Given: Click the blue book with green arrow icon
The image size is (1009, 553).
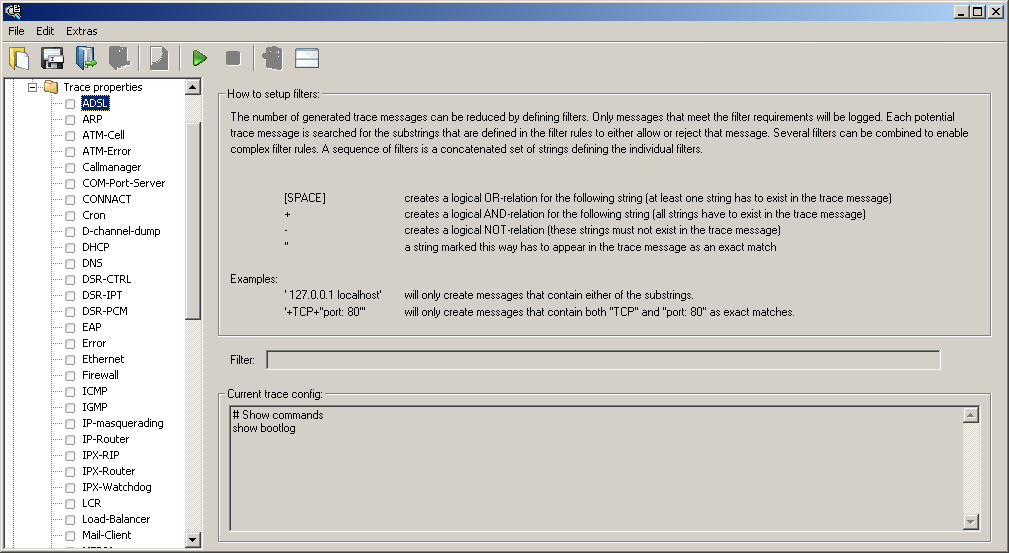Looking at the screenshot, I should pyautogui.click(x=86, y=58).
